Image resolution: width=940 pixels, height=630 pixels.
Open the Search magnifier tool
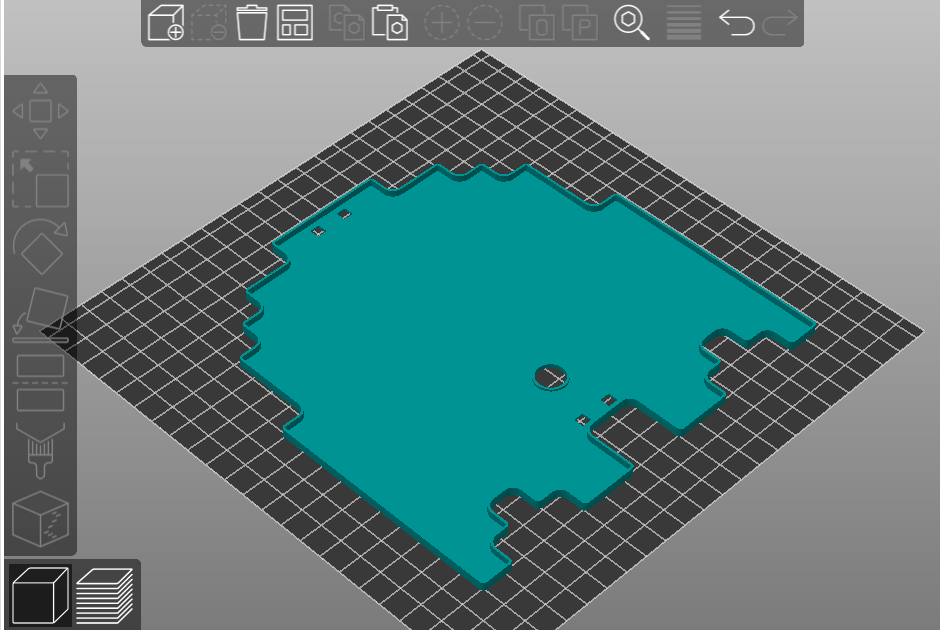[632, 23]
